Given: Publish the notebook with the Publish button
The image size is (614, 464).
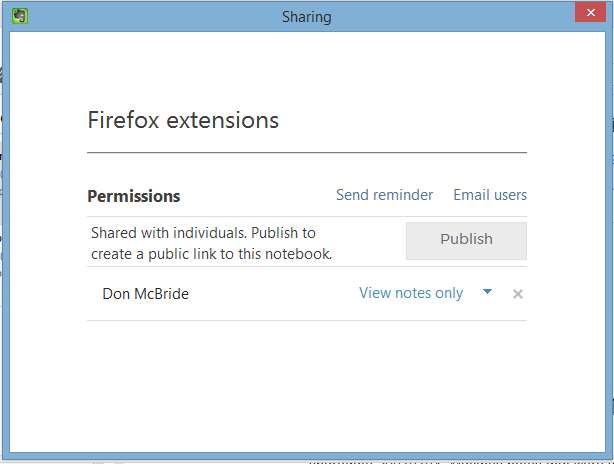Looking at the screenshot, I should click(x=466, y=241).
